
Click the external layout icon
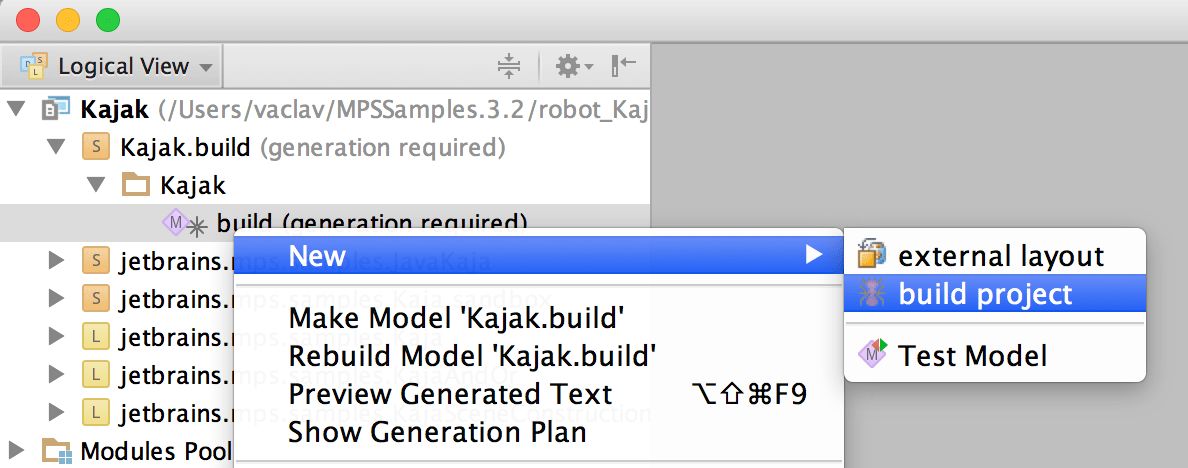click(x=872, y=256)
